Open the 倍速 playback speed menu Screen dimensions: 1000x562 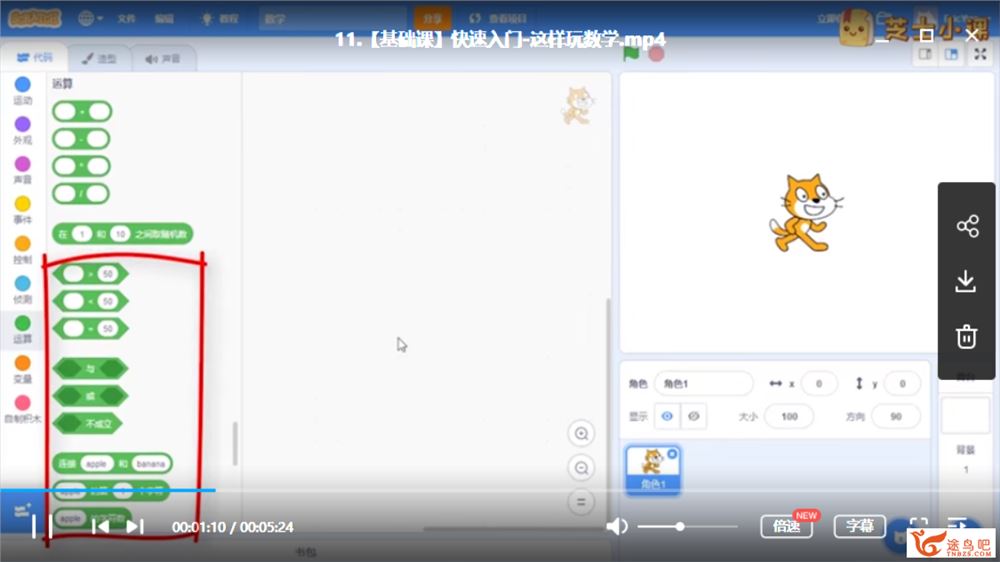[786, 526]
